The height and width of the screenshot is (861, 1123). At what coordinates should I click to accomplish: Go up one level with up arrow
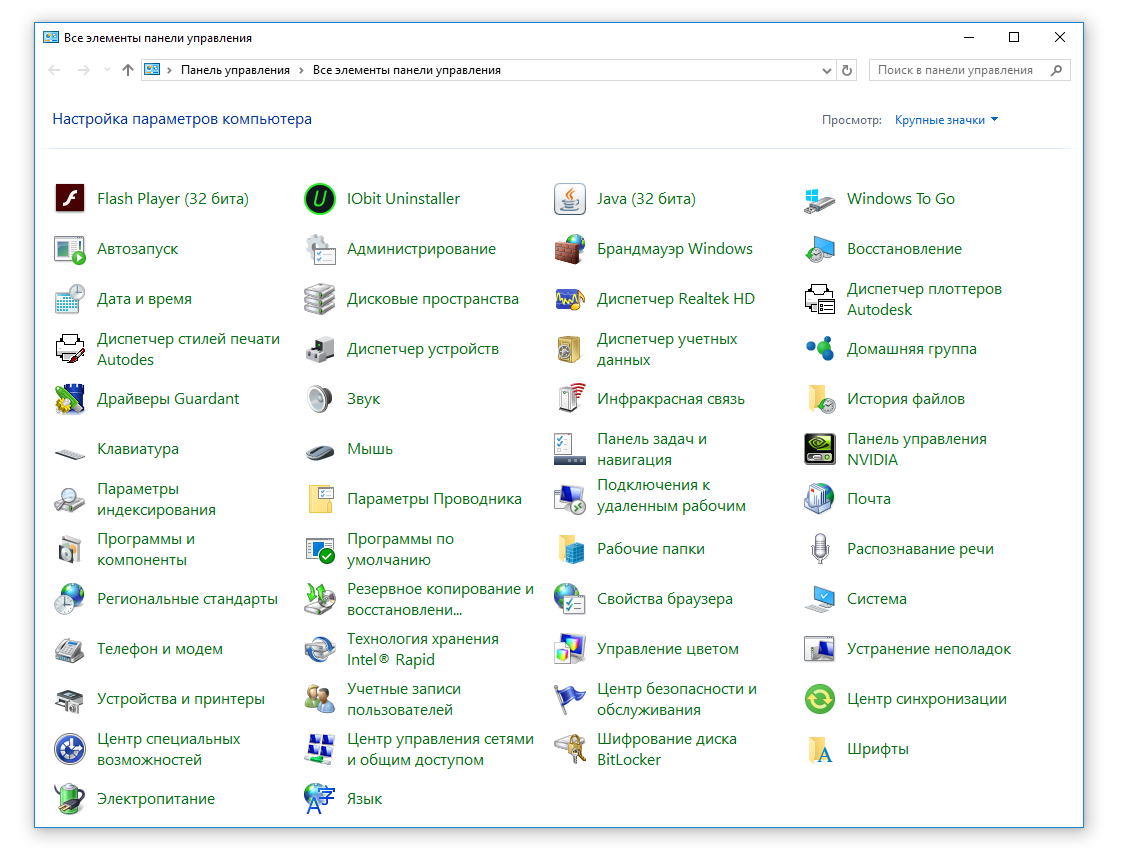pyautogui.click(x=127, y=71)
